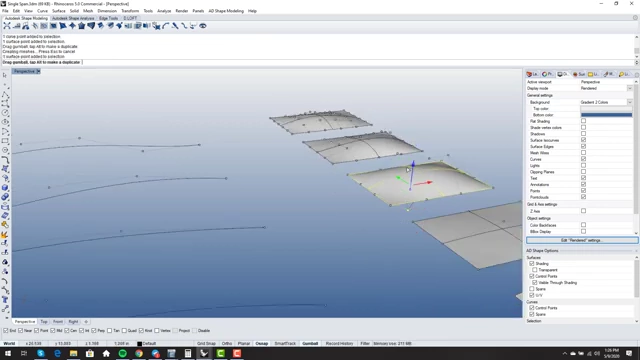640x360 pixels.
Task: Open Windows Start menu
Action: point(8,353)
